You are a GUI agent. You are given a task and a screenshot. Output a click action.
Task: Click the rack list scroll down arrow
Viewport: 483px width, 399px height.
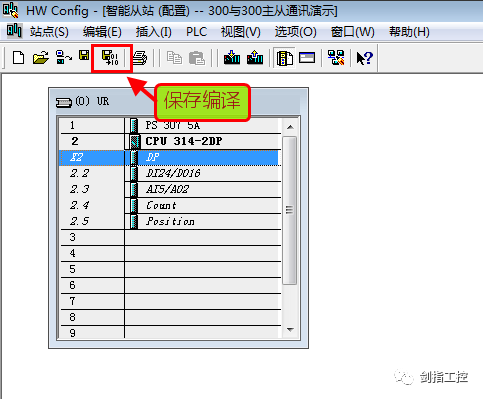point(290,330)
